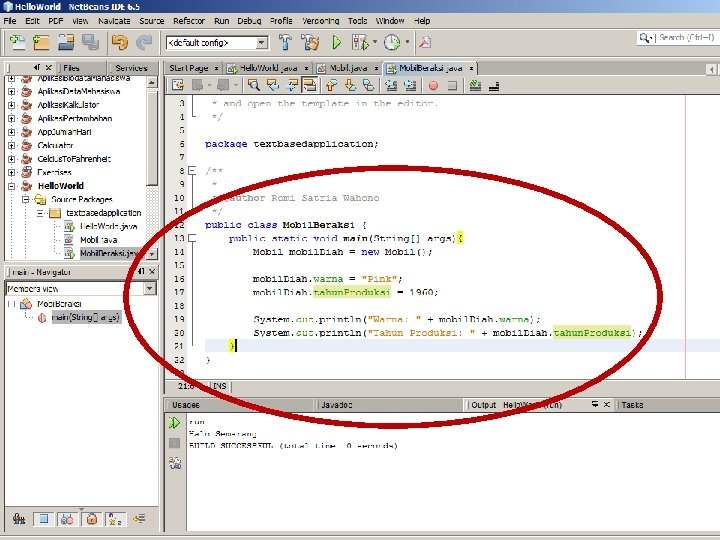The image size is (720, 540).
Task: Click Projects panel scroll down arrow
Action: click(152, 254)
